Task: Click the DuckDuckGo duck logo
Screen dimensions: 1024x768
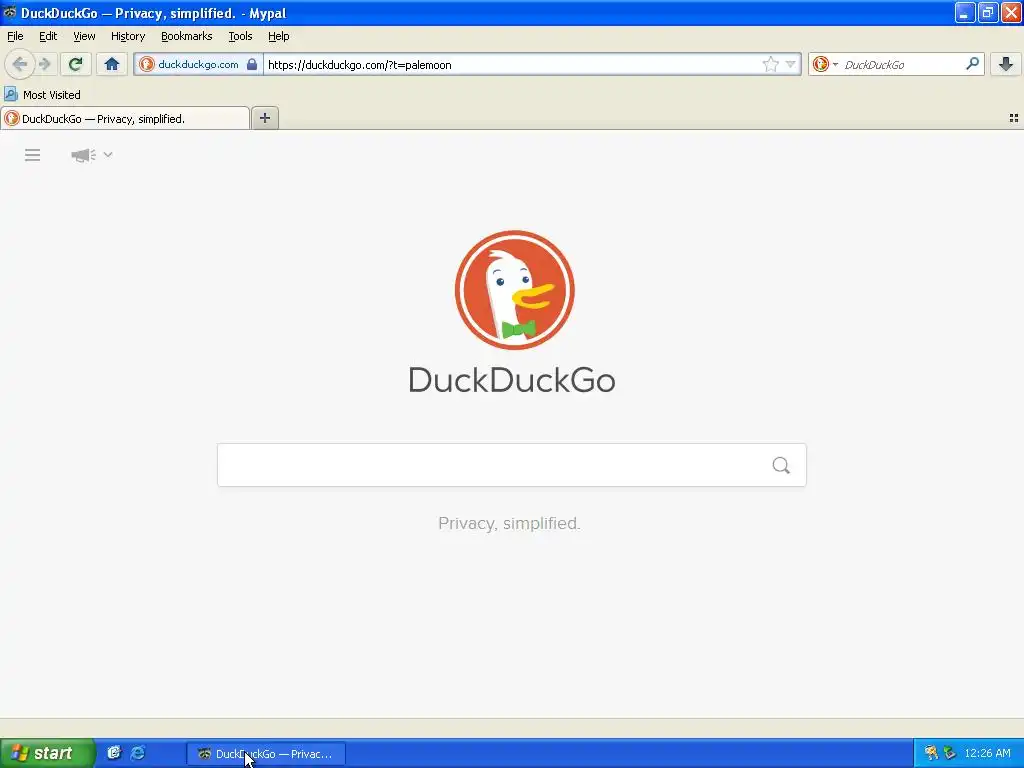Action: [x=515, y=290]
